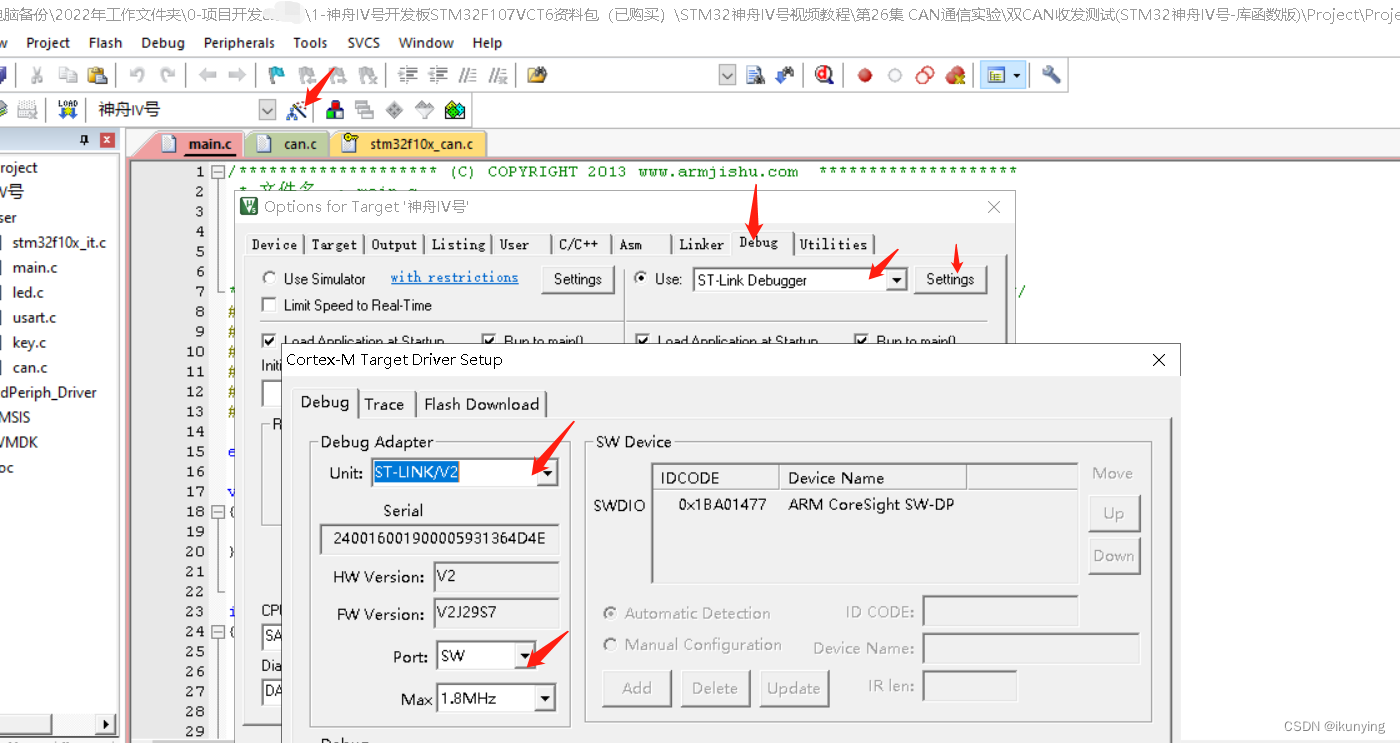The width and height of the screenshot is (1400, 743).
Task: Click the with restrictions link
Action: click(x=454, y=277)
